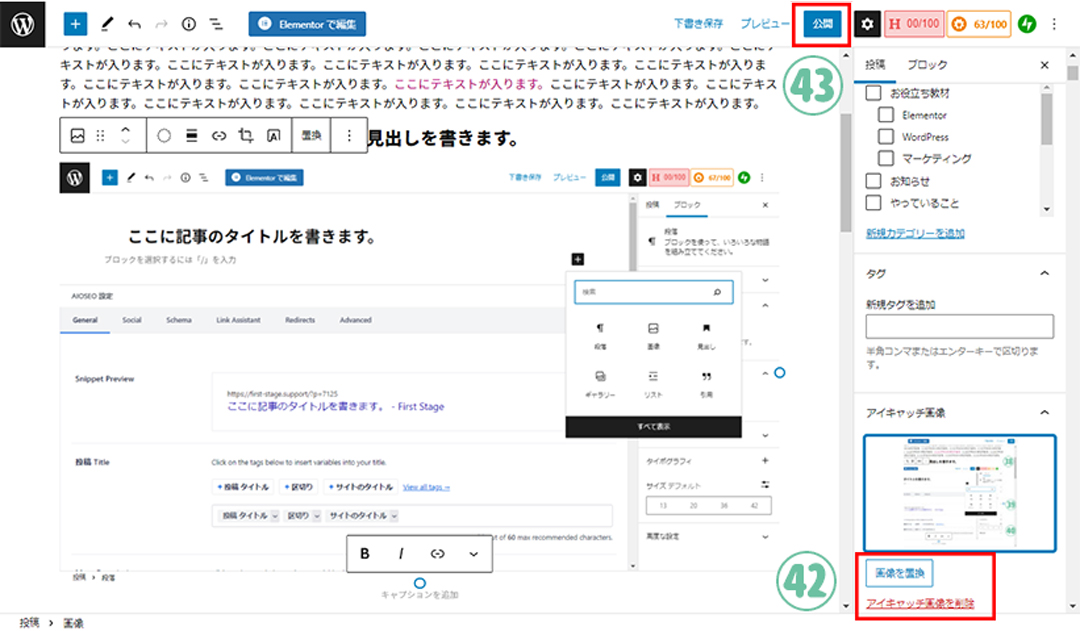This screenshot has width=1080, height=631.
Task: Click the 公開 publish button
Action: (x=822, y=23)
